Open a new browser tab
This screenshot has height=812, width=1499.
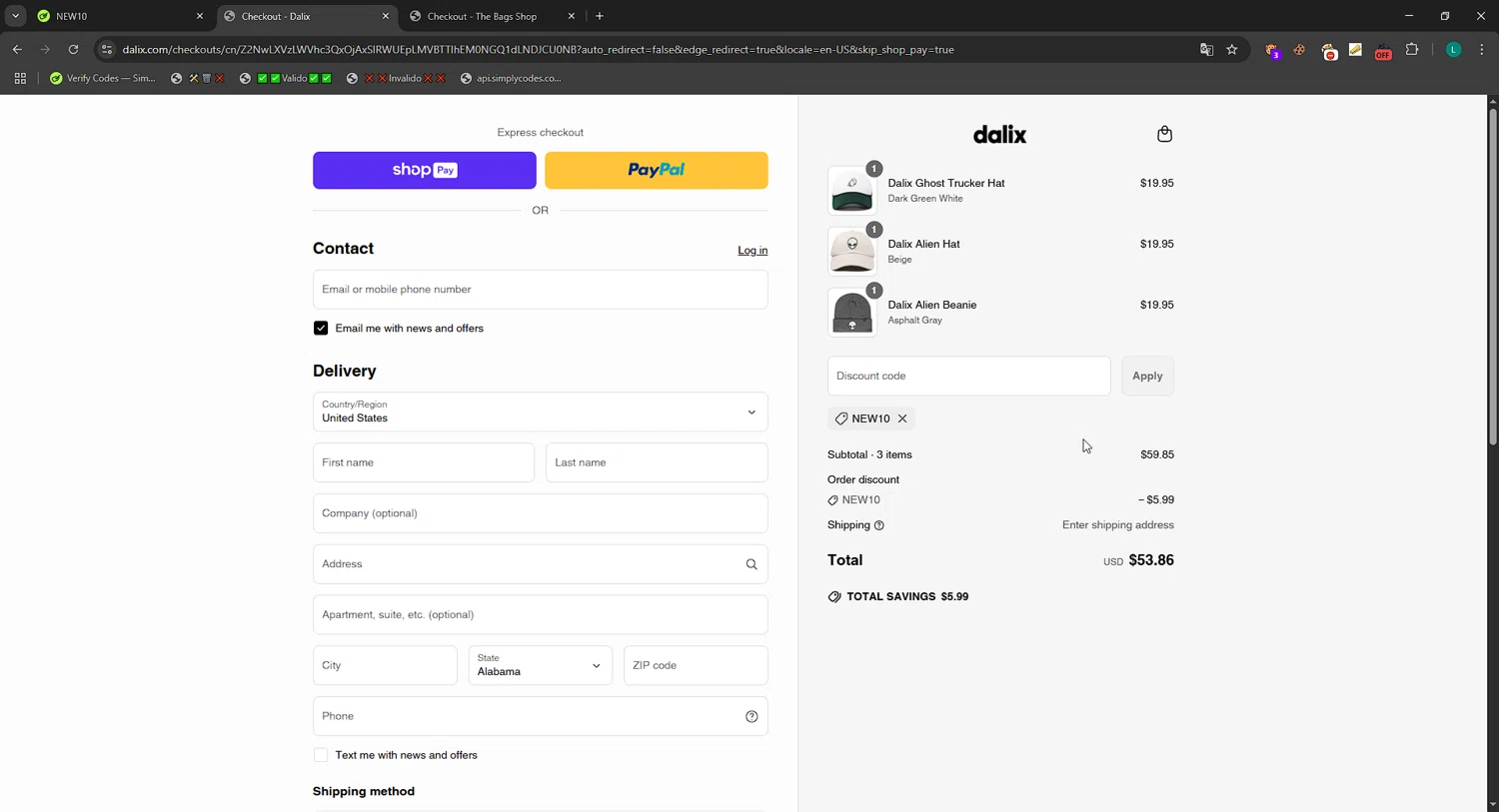tap(600, 16)
